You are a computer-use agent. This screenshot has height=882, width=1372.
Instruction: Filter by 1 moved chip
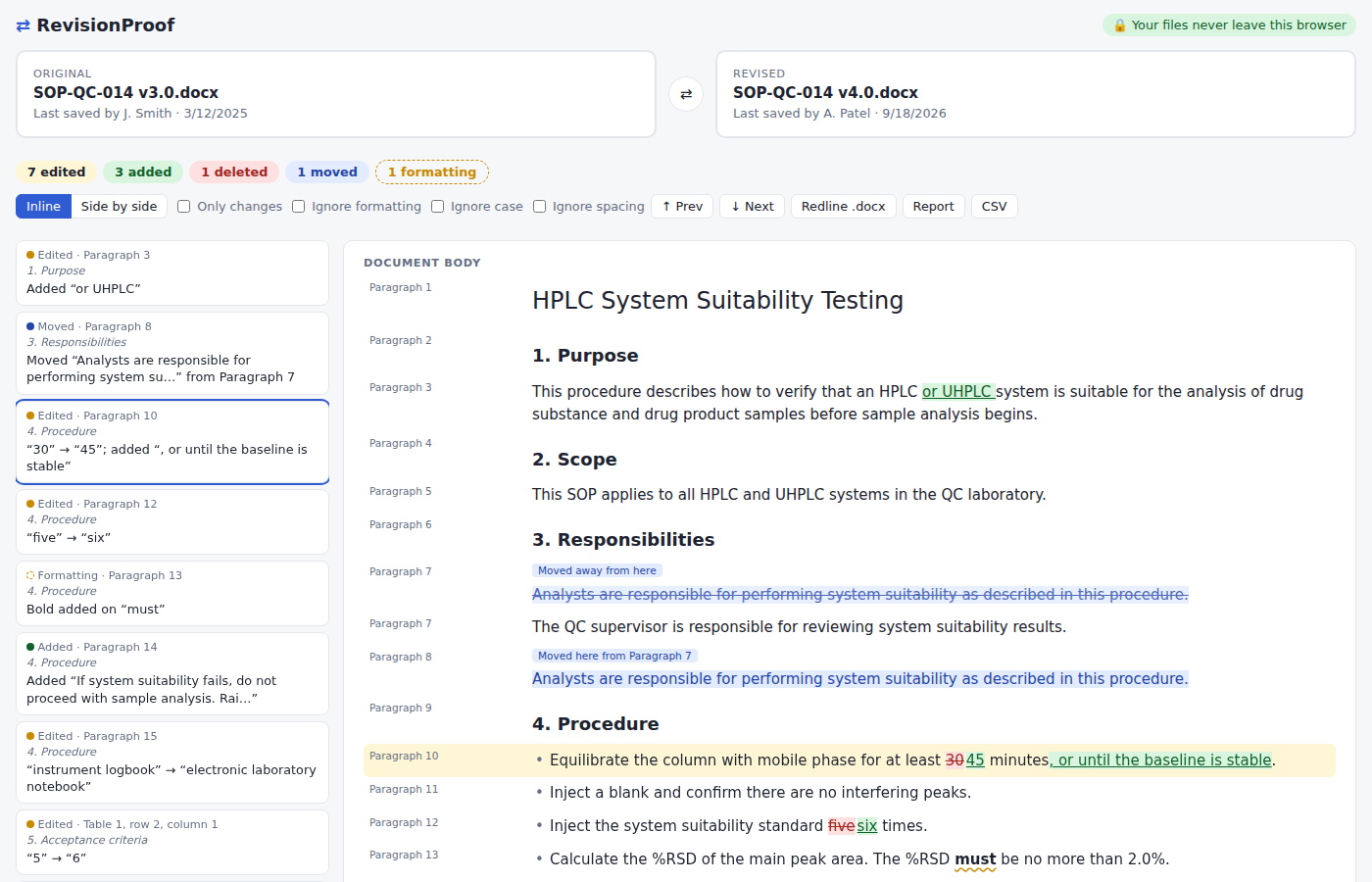[327, 172]
